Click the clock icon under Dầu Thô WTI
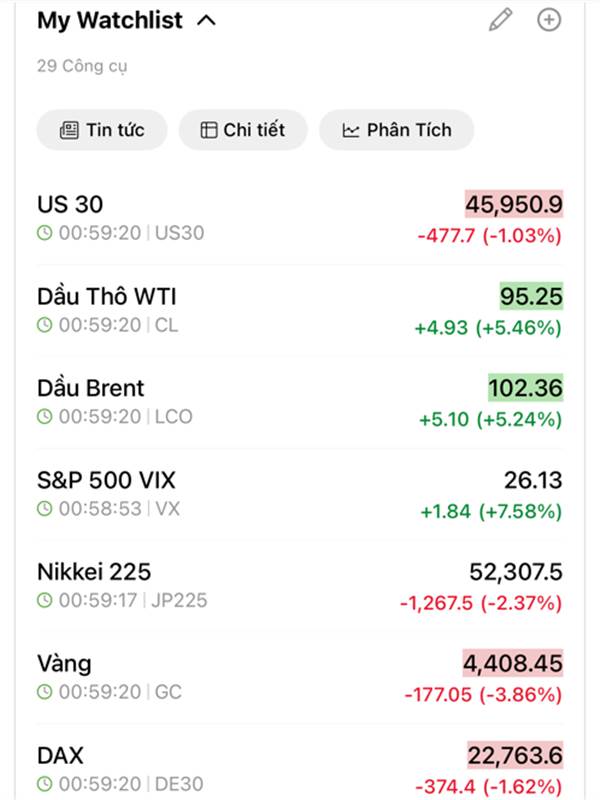Viewport: 600px width, 800px height. tap(44, 325)
